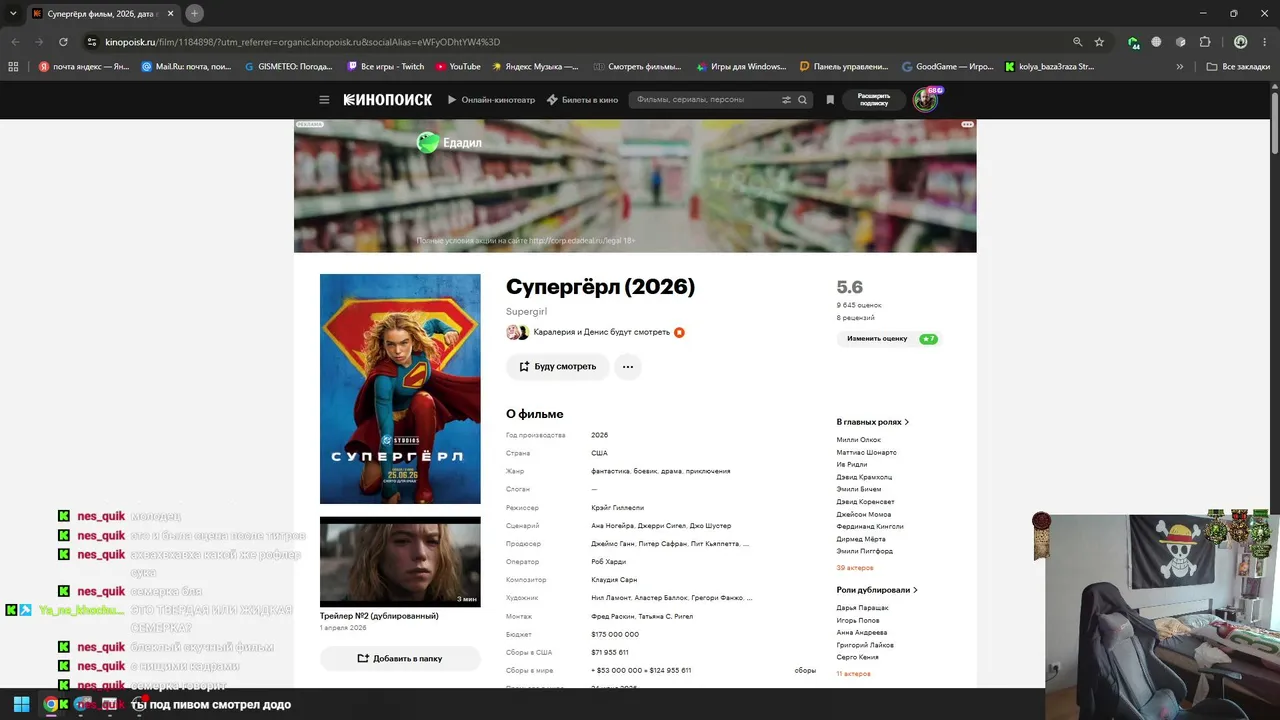Open Chrome profile avatar button
This screenshot has height=720, width=1280.
[1240, 42]
